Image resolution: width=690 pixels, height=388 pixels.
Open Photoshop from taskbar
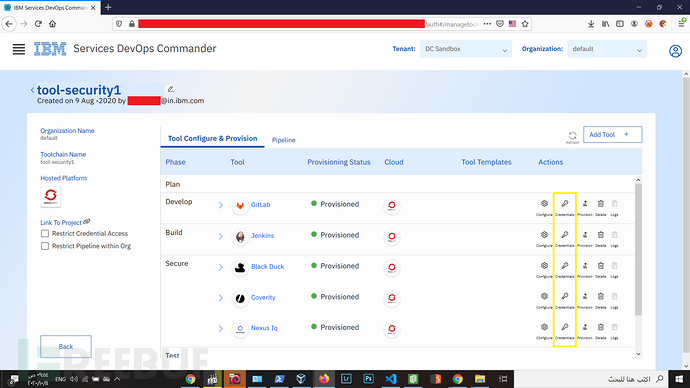368,379
